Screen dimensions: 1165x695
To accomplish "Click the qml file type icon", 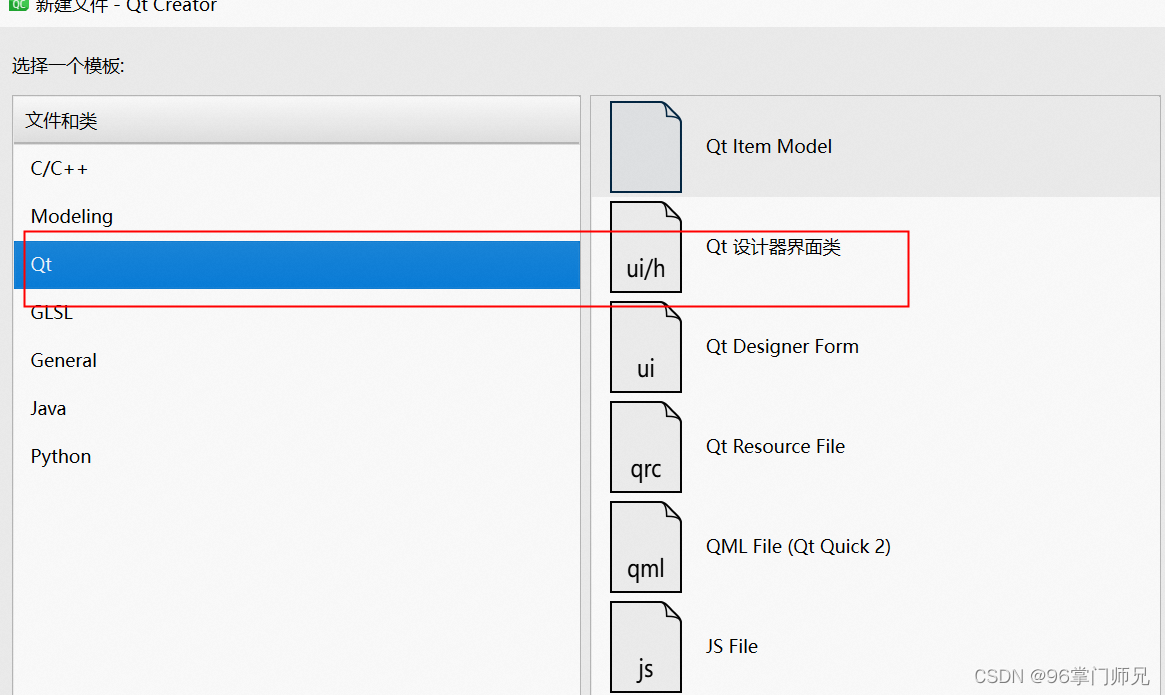I will tap(645, 546).
